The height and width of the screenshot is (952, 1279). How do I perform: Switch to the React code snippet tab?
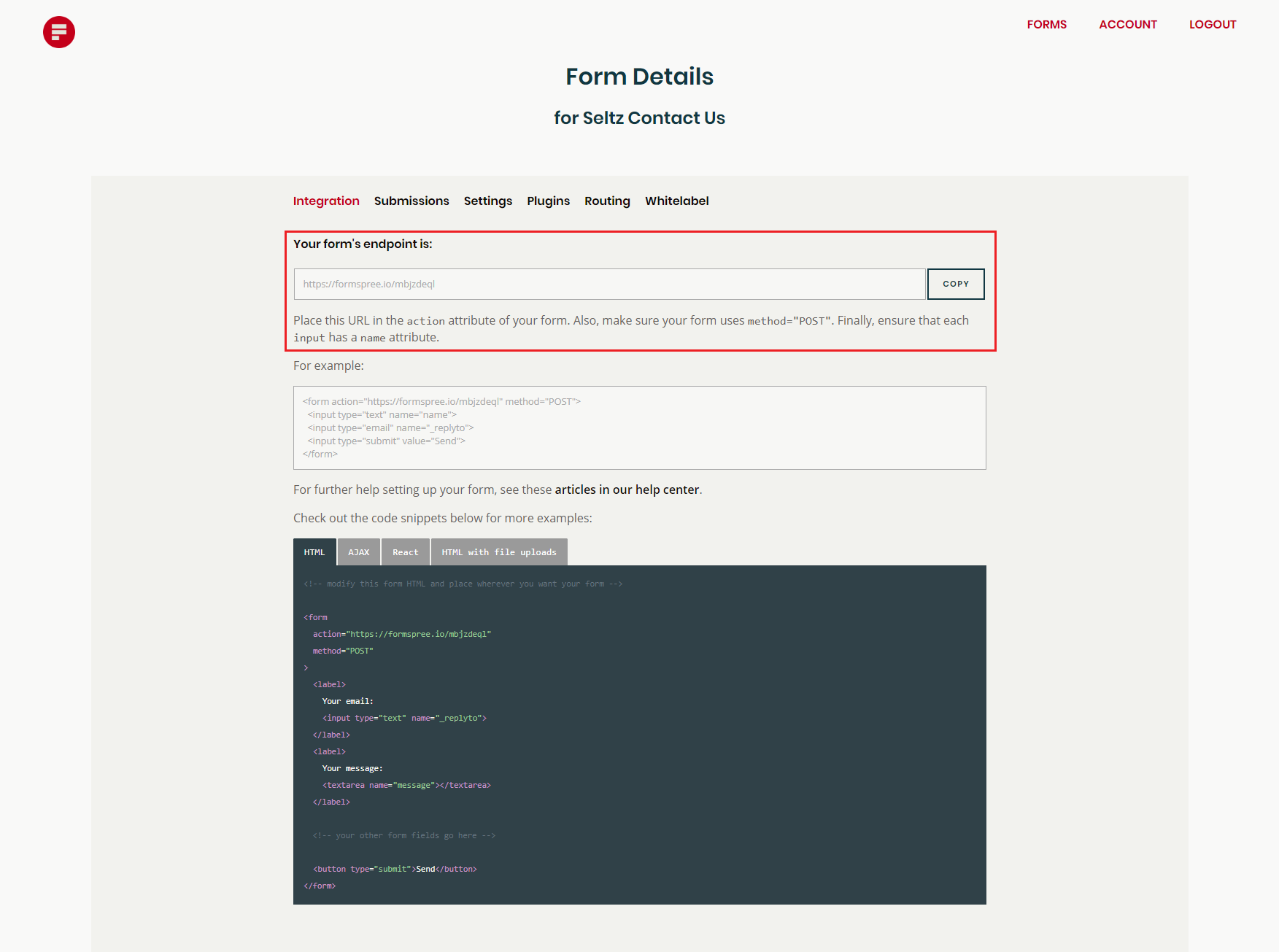[x=405, y=552]
